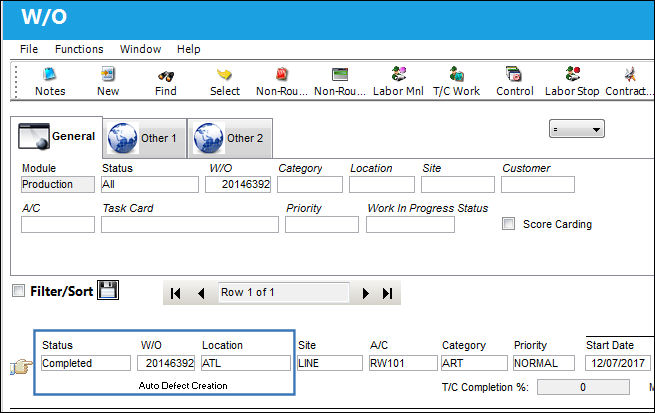Tick the Score Carding checkbox
Viewport: 655px width, 413px height.
508,223
